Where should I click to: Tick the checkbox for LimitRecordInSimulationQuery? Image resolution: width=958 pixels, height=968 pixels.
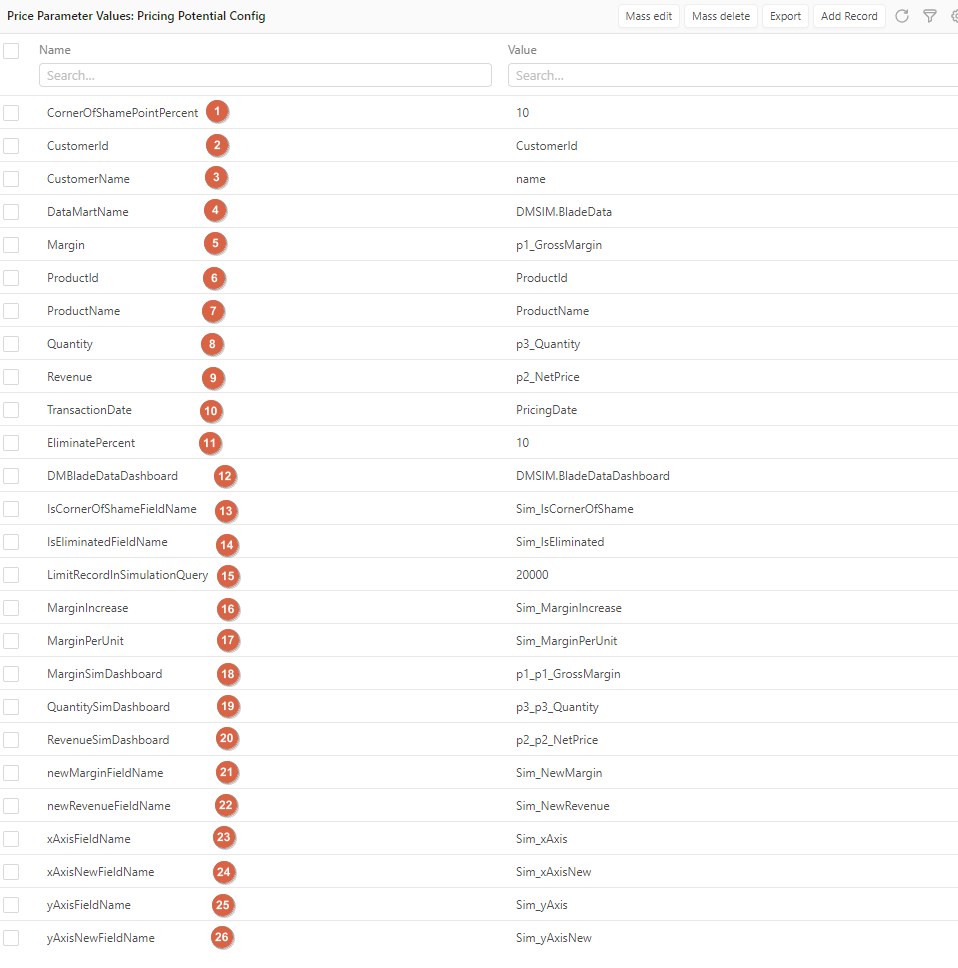11,575
